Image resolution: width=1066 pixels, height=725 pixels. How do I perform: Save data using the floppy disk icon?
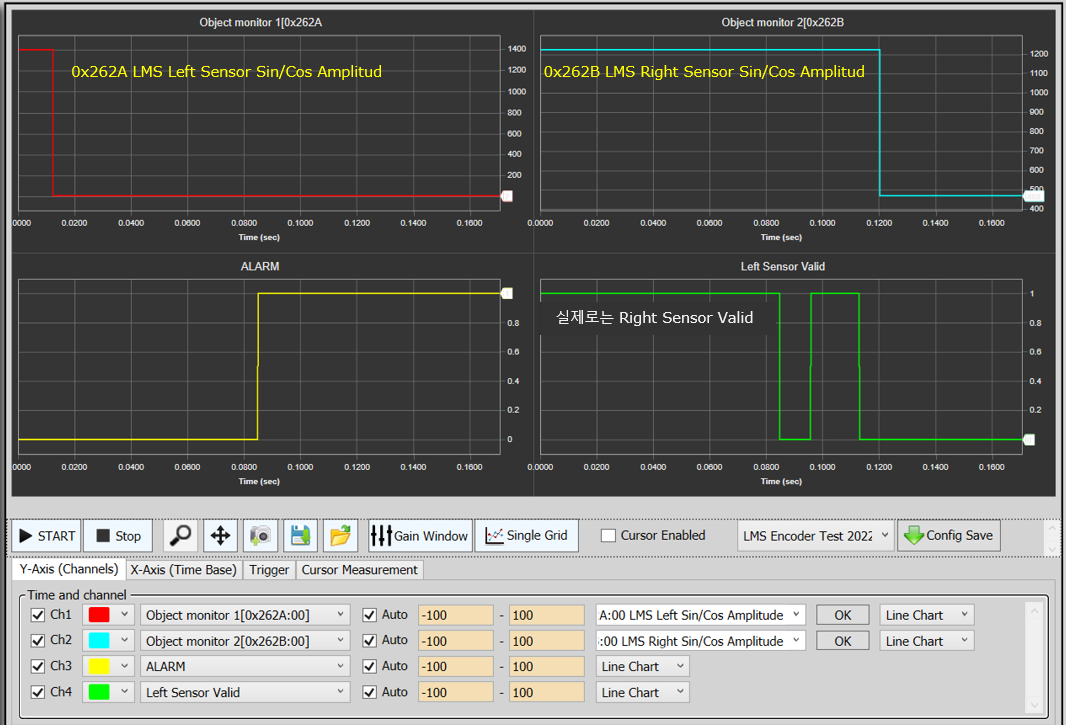[x=300, y=536]
